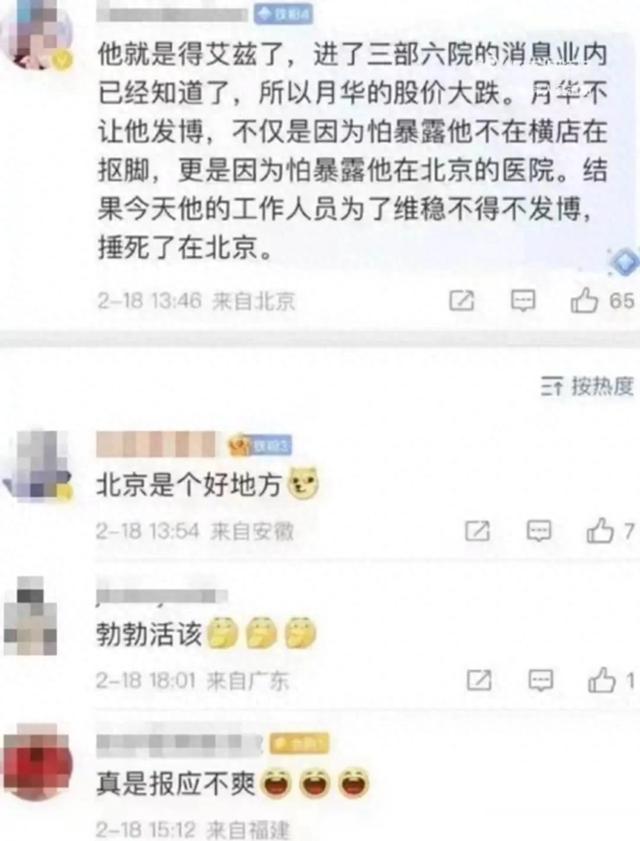Tap the main post text about 北京
The width and height of the screenshot is (640, 841).
(x=351, y=151)
